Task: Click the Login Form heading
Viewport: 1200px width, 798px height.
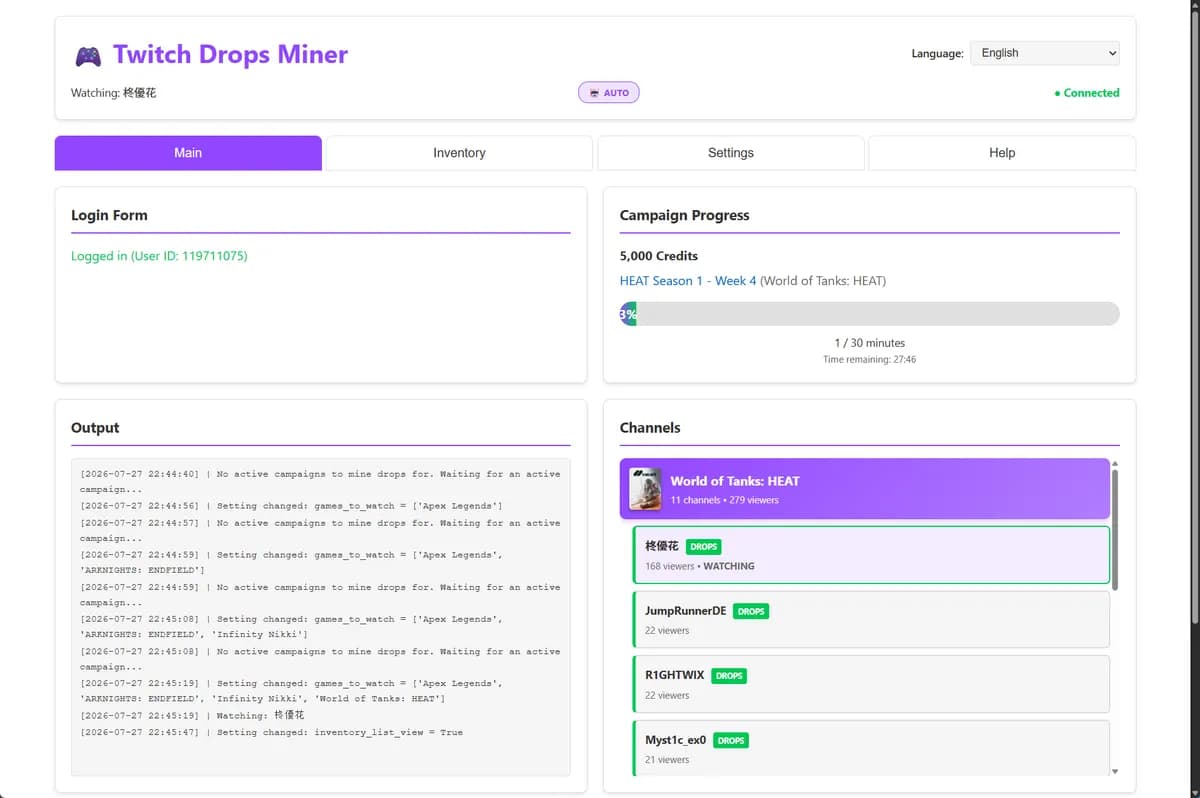Action: (109, 215)
